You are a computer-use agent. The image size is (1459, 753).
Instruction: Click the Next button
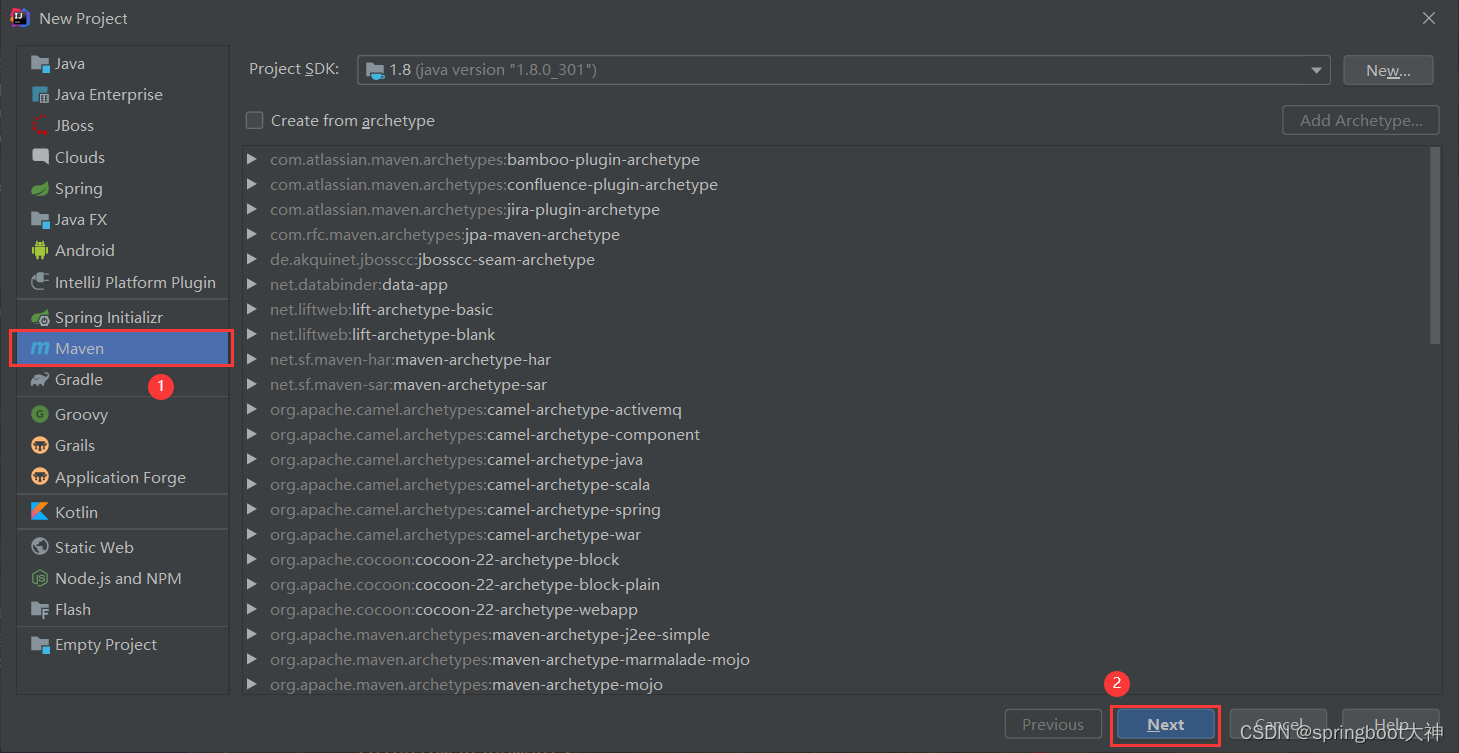pyautogui.click(x=1166, y=725)
